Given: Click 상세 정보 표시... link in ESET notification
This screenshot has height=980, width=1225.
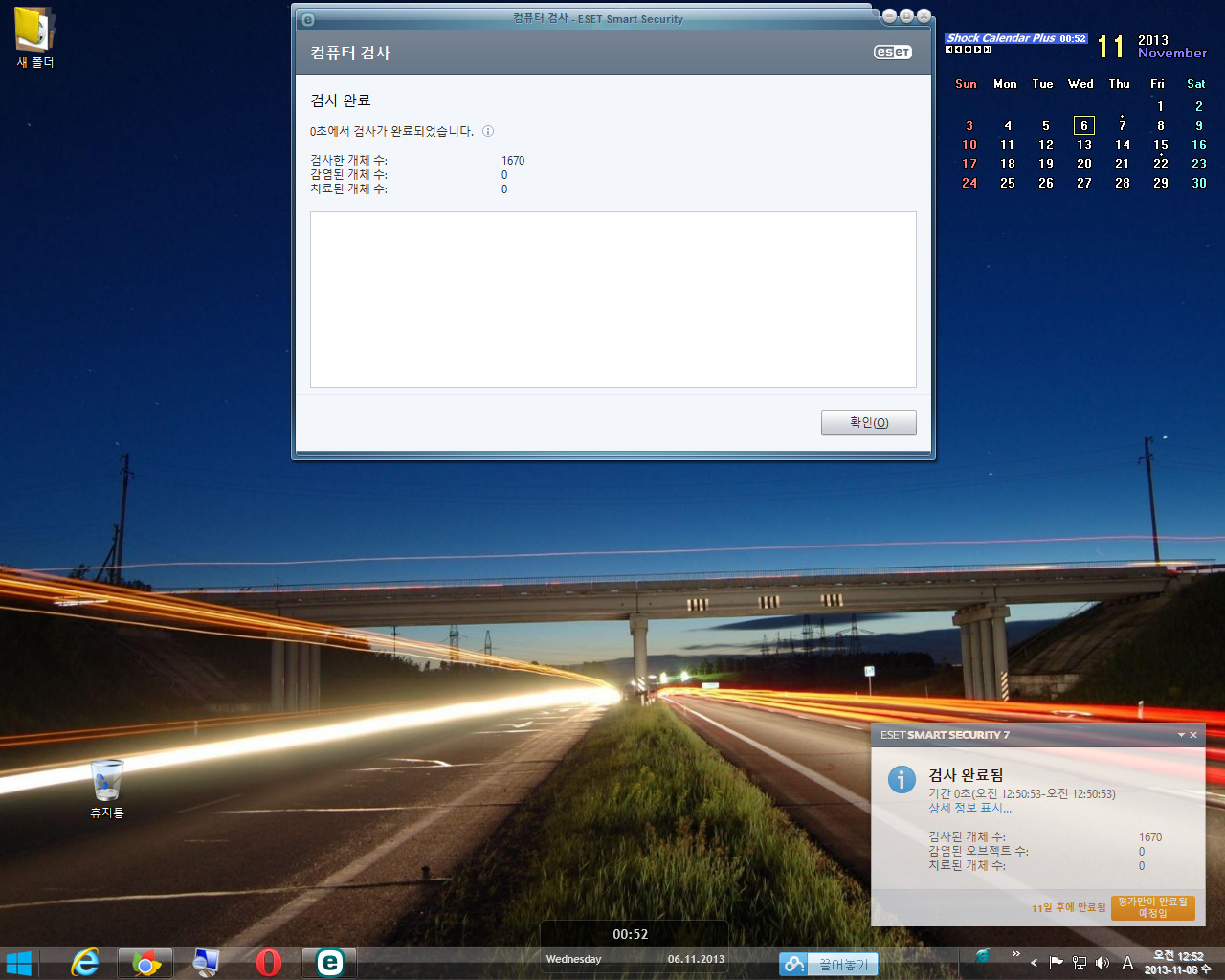Looking at the screenshot, I should click(969, 808).
